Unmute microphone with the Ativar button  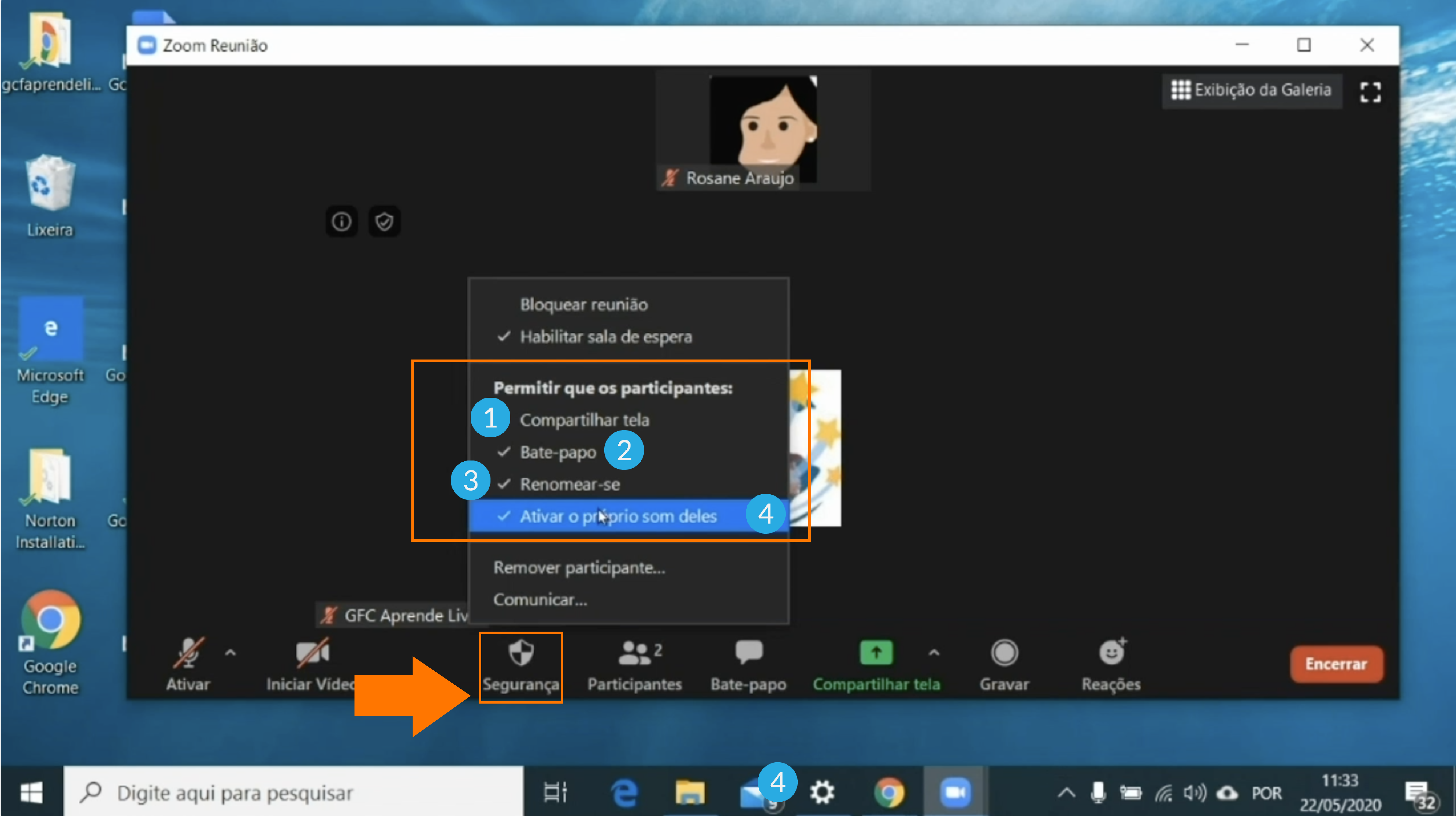click(188, 665)
